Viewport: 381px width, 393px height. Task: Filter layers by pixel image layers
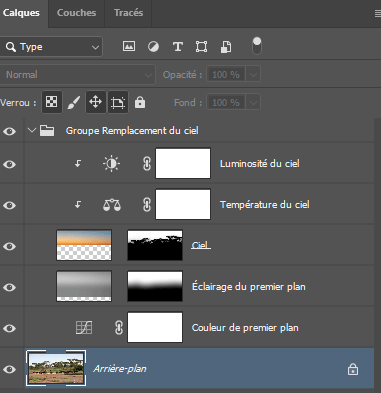[129, 46]
